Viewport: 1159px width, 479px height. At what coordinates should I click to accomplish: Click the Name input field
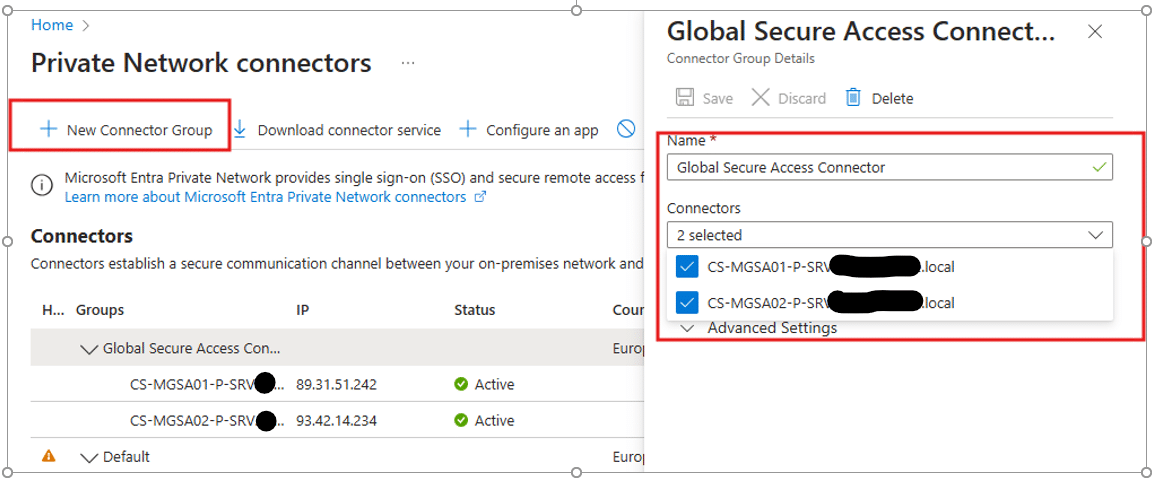[889, 168]
